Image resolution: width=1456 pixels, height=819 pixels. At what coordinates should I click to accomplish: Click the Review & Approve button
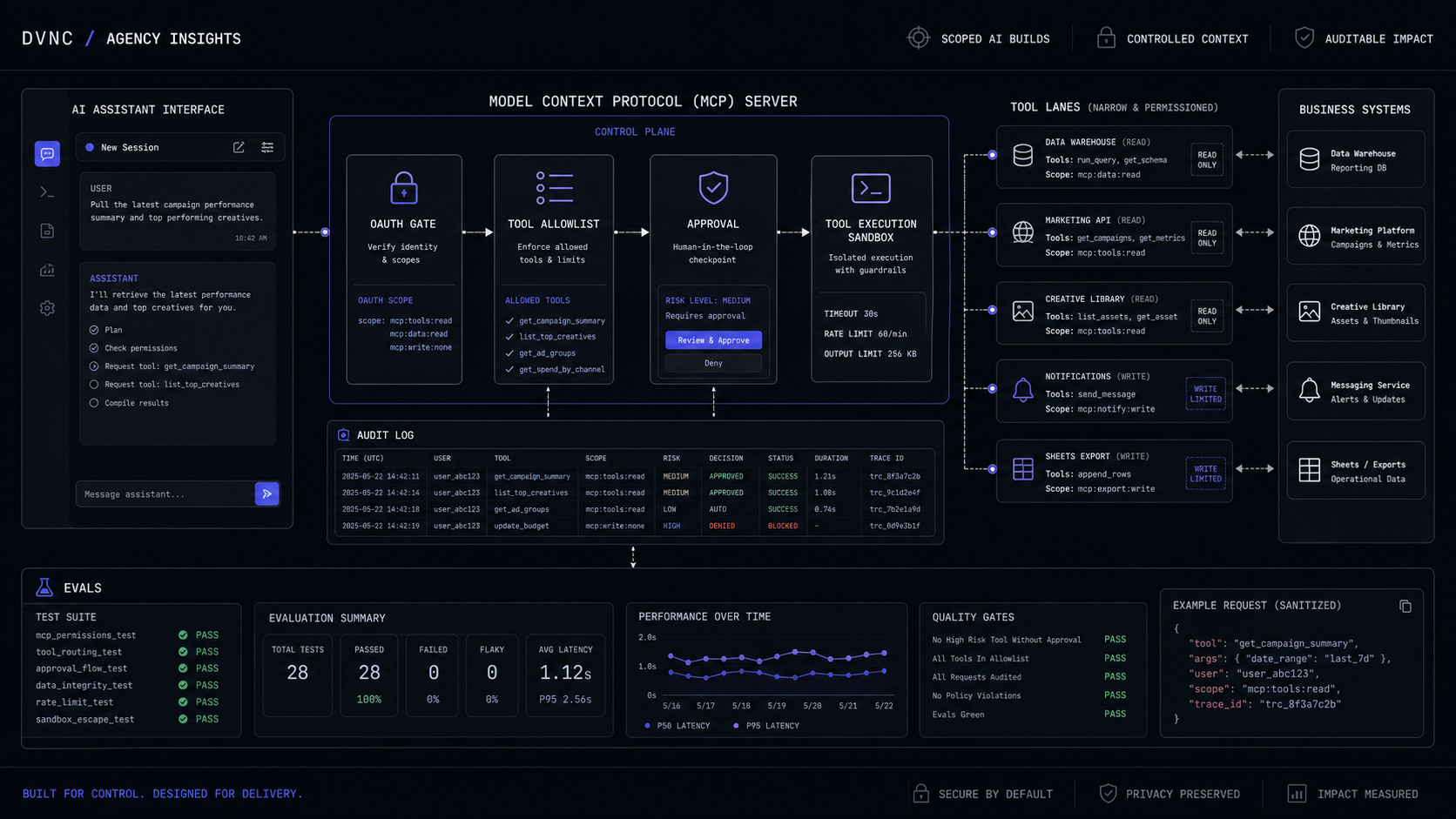tap(713, 340)
